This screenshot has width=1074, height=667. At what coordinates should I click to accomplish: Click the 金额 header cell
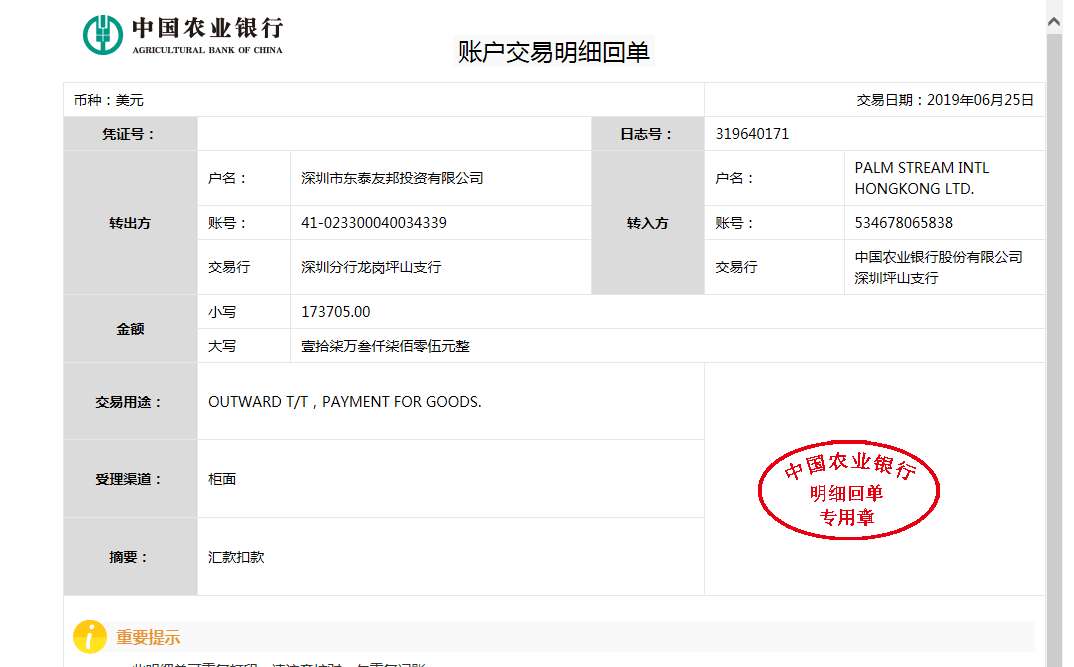(130, 329)
